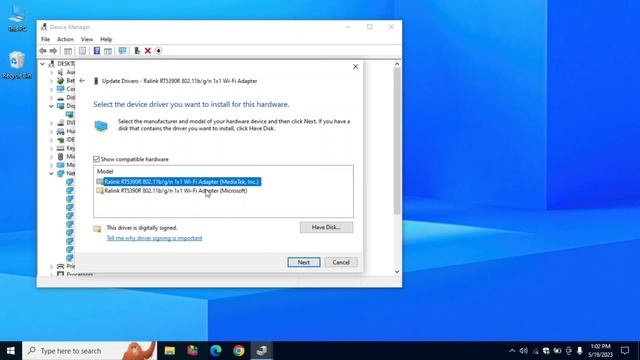Select the IDE controllers category icon
This screenshot has width=640, height=360.
point(60,140)
